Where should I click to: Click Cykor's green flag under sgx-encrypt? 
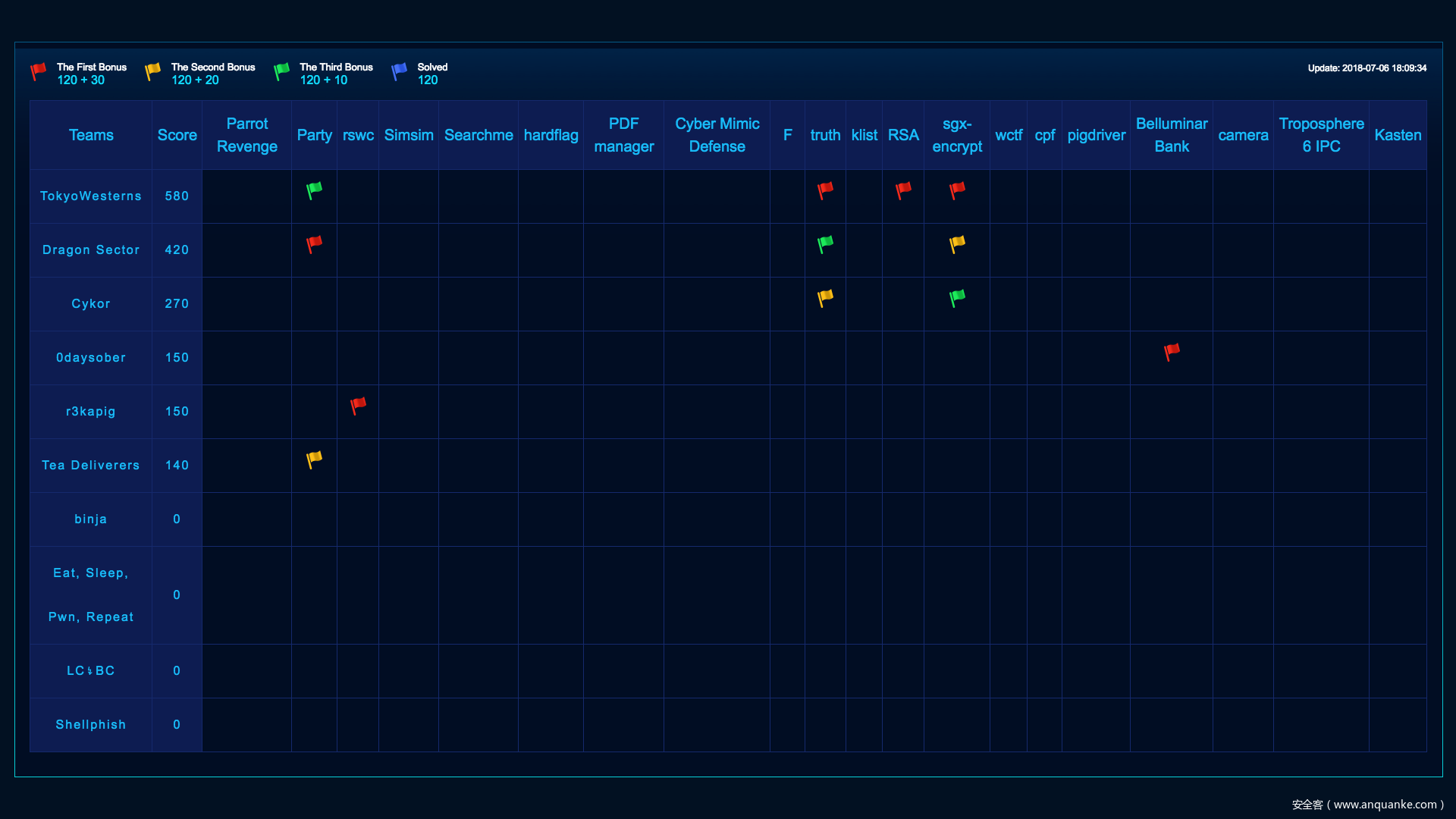pos(957,298)
